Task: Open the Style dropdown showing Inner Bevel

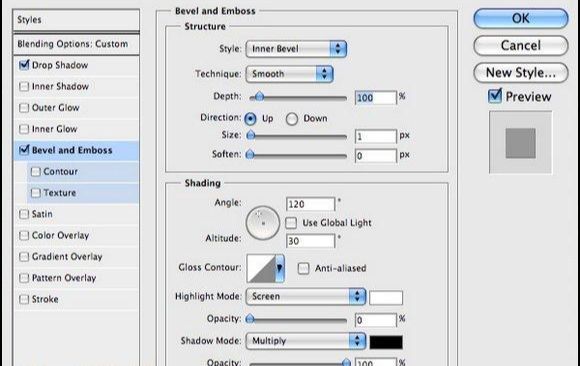Action: coord(296,49)
